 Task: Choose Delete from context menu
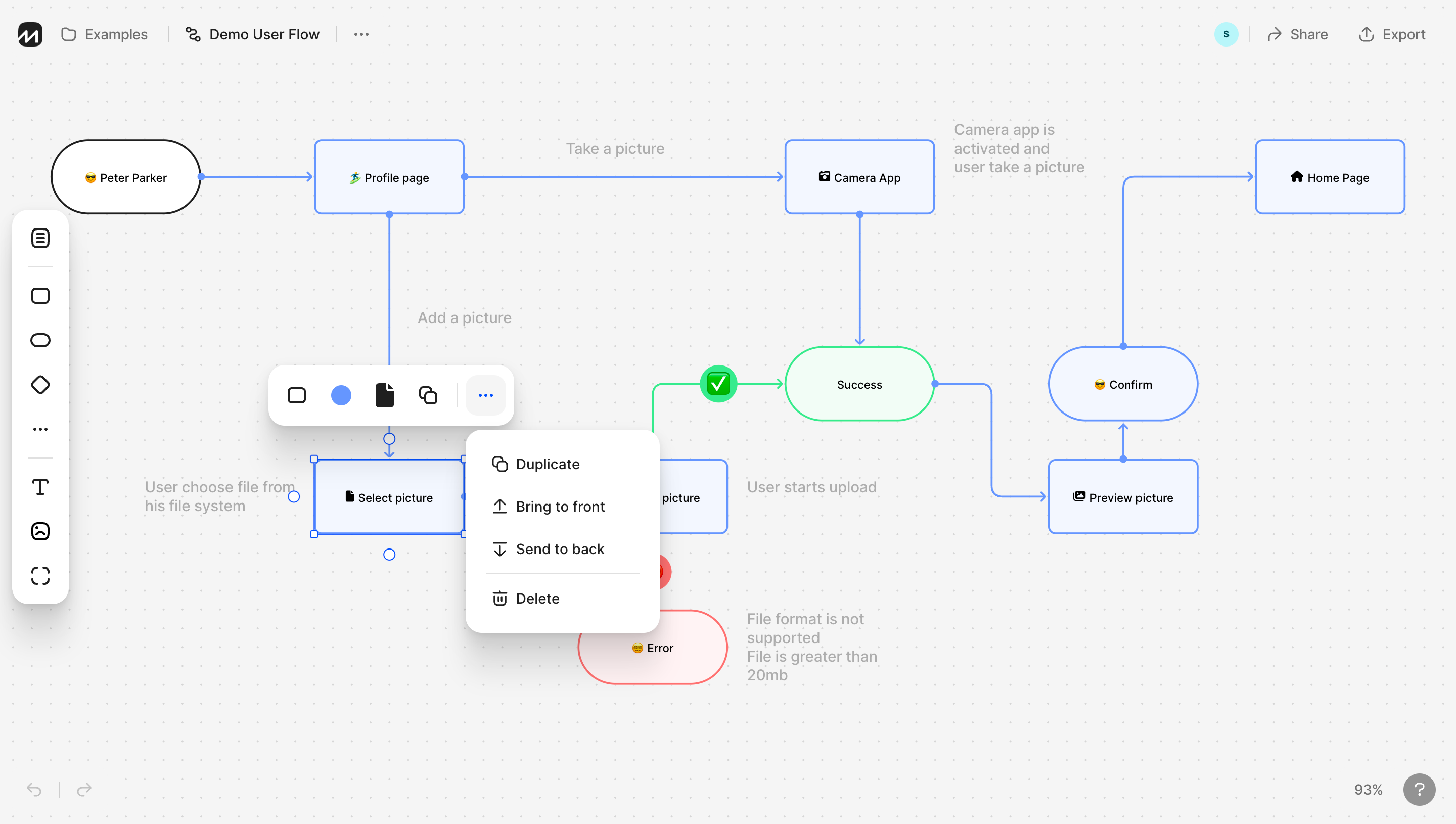click(x=563, y=599)
